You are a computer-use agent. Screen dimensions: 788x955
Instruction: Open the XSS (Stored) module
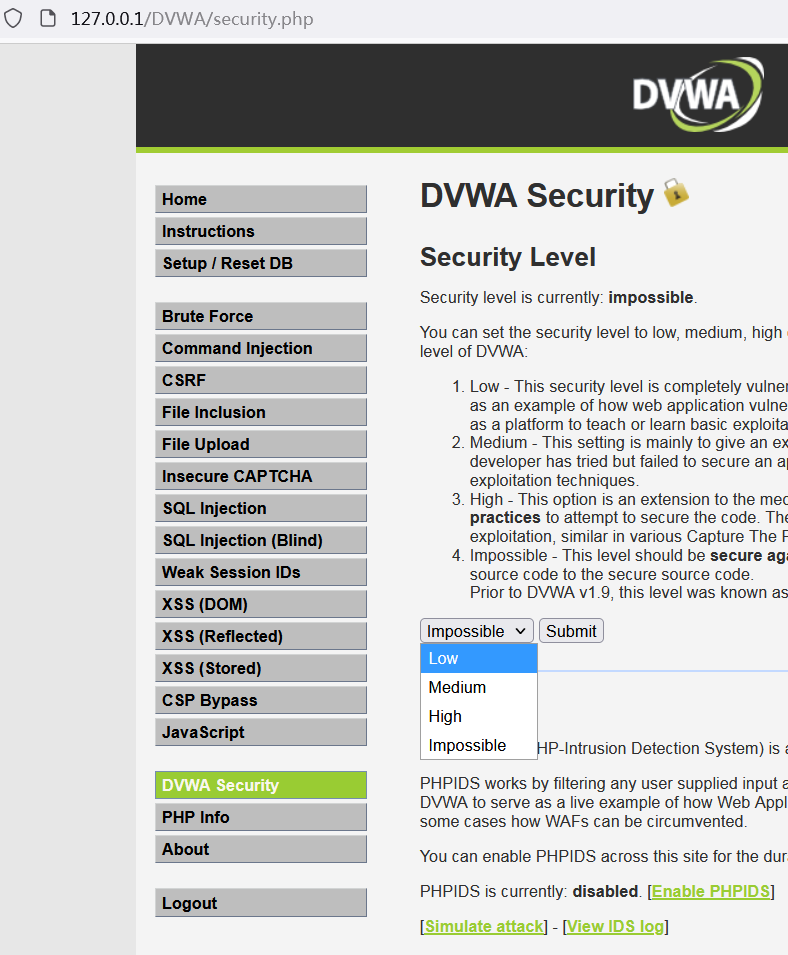261,668
